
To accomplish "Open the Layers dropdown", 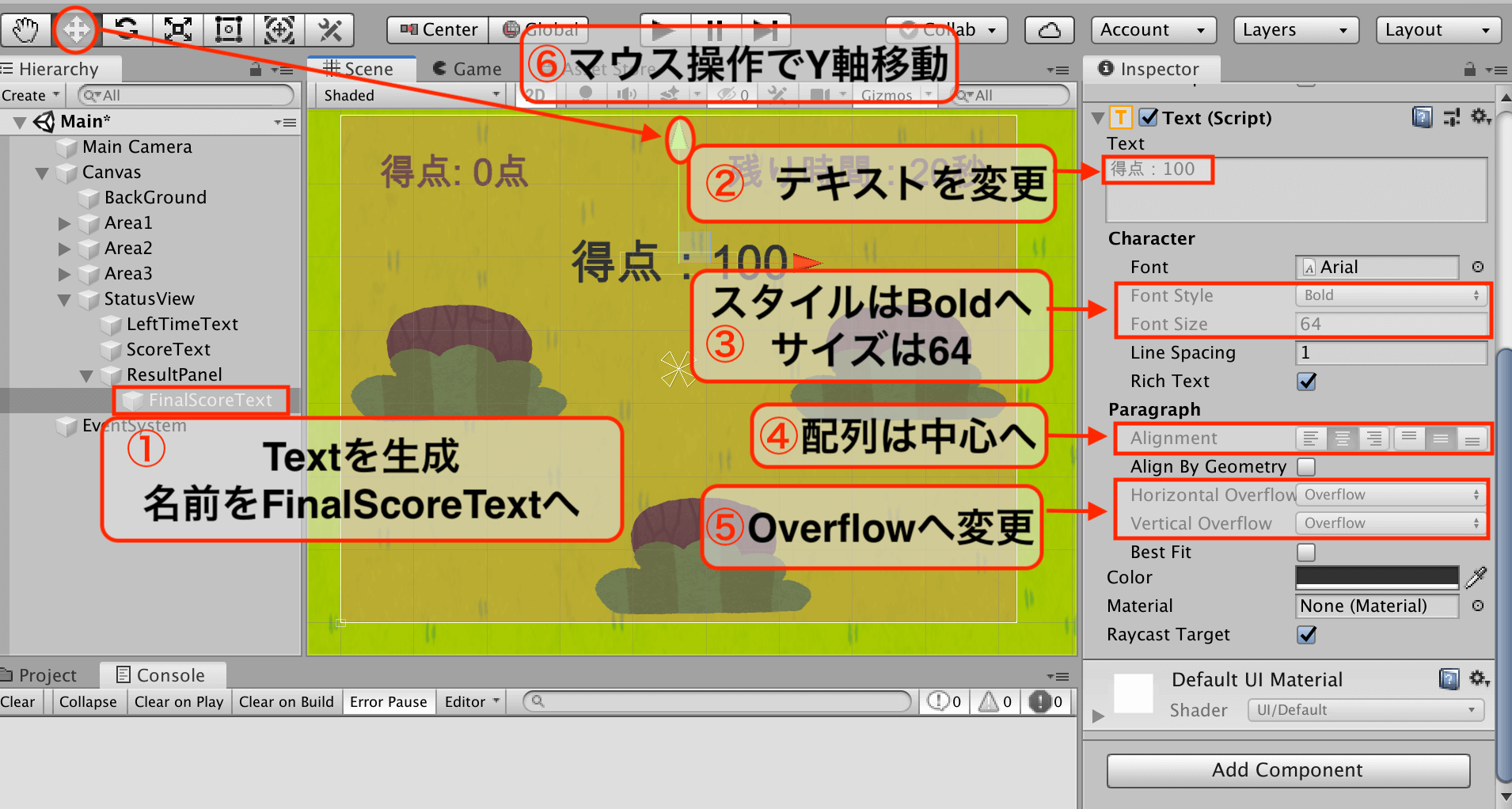I will coord(1297,30).
